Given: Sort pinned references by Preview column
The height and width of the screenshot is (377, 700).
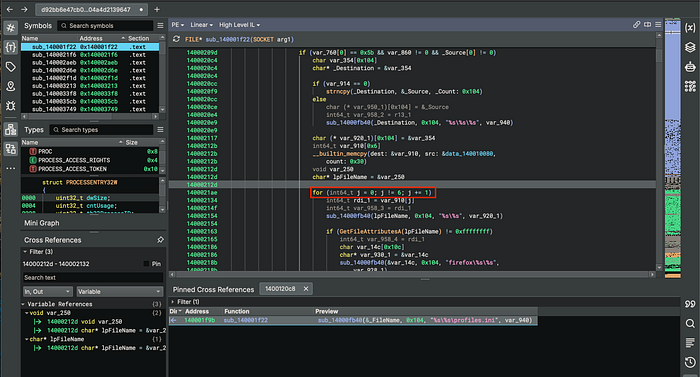Looking at the screenshot, I should pyautogui.click(x=425, y=311).
